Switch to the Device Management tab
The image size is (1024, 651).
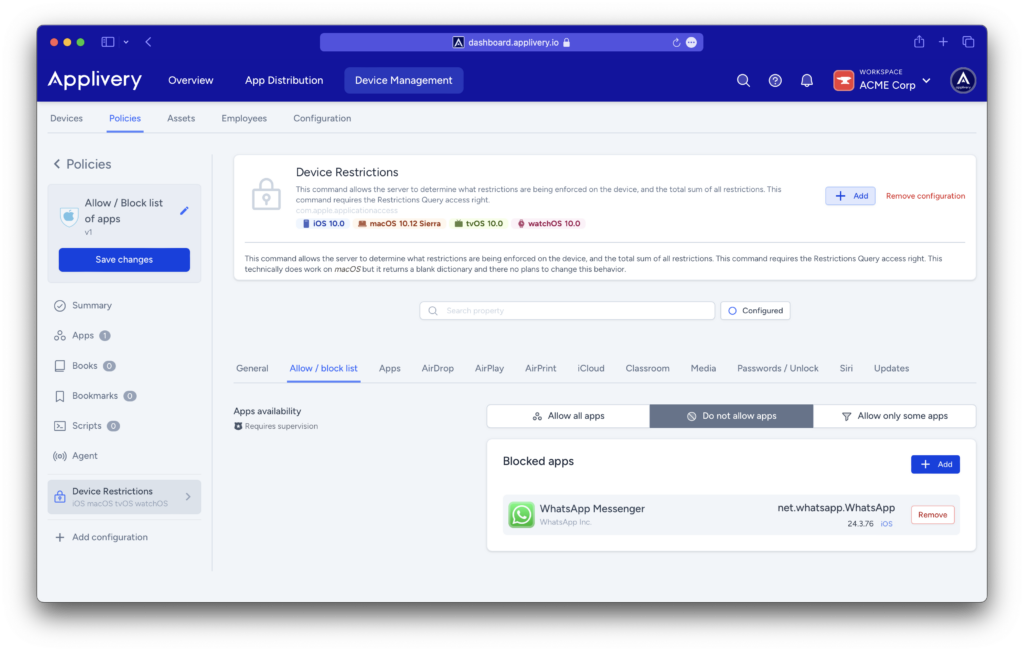[403, 80]
